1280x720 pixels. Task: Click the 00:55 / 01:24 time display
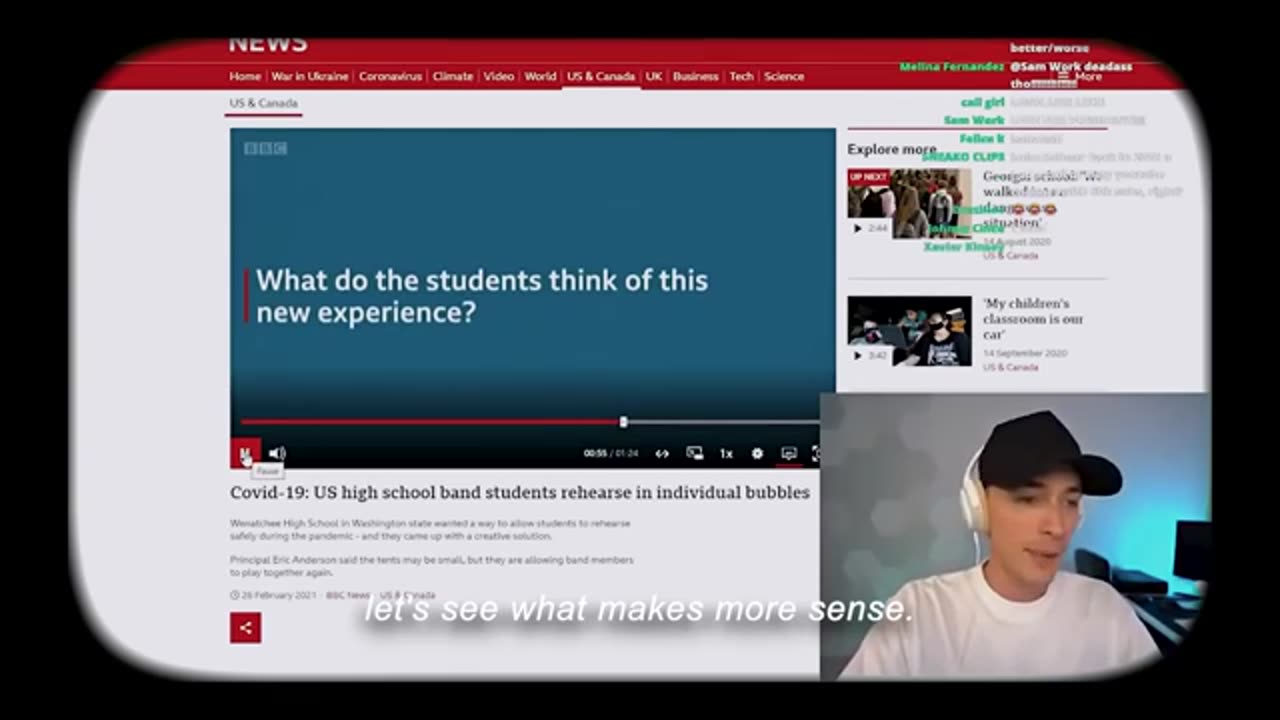[611, 454]
